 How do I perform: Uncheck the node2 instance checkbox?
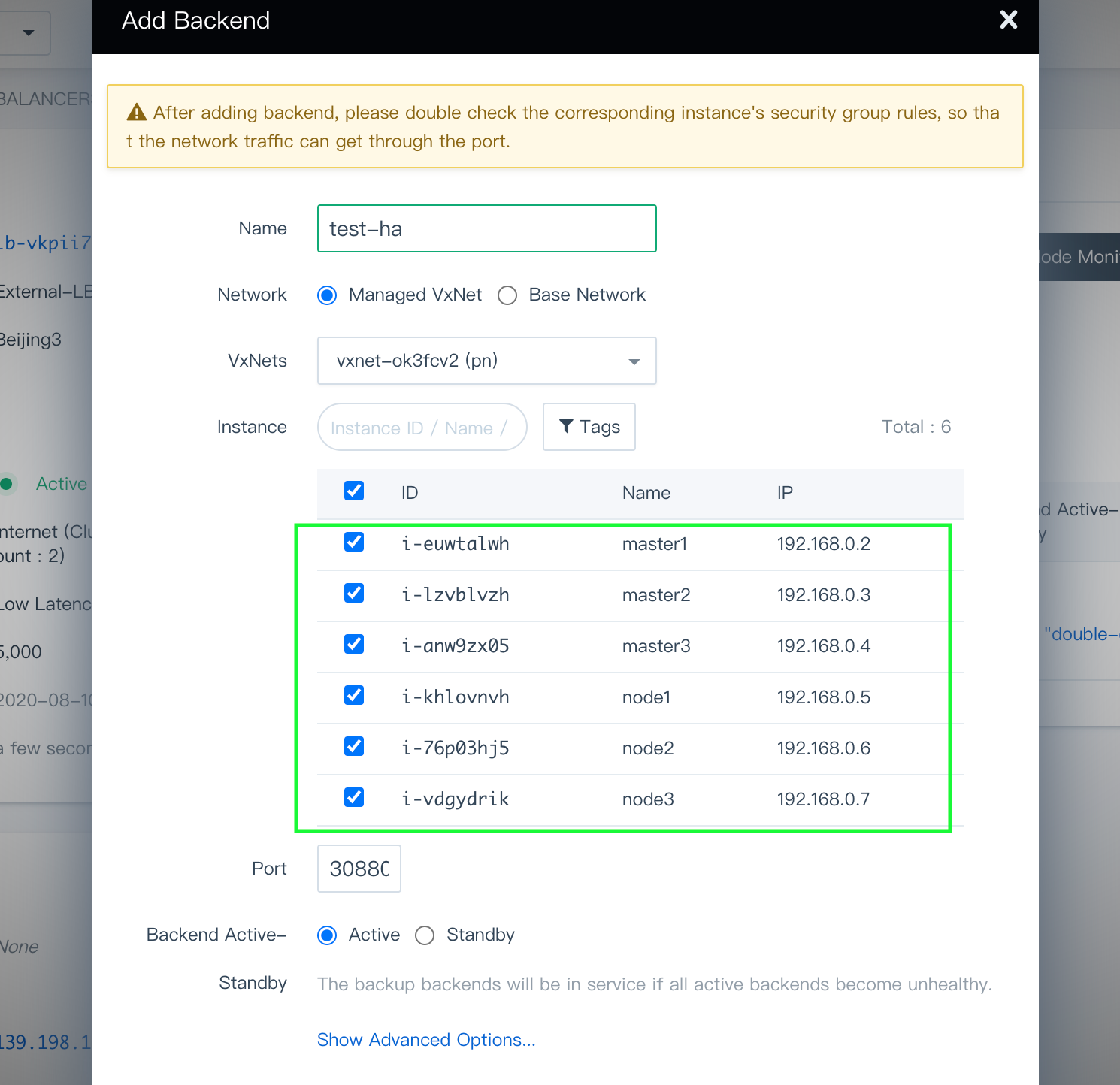[354, 747]
